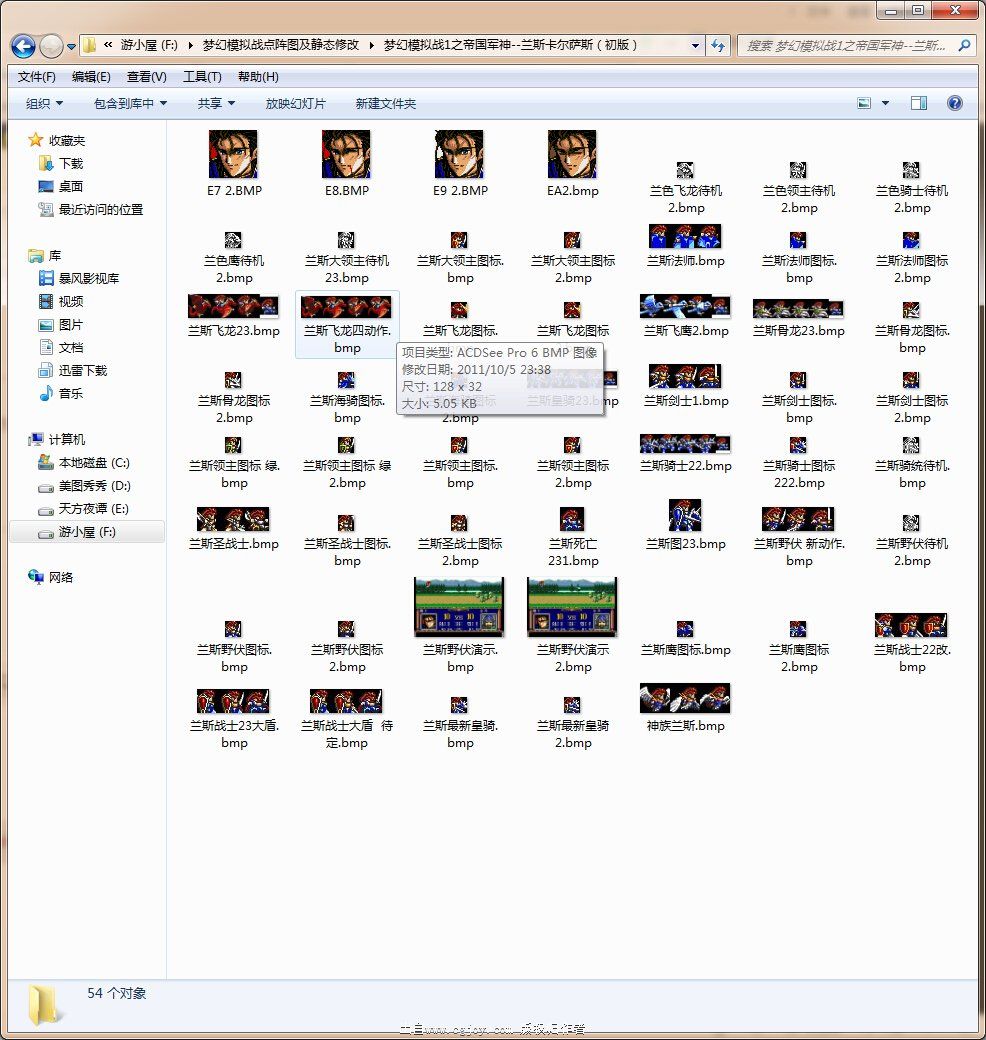Image resolution: width=986 pixels, height=1040 pixels.
Task: Open the Help question mark icon
Action: coord(954,103)
